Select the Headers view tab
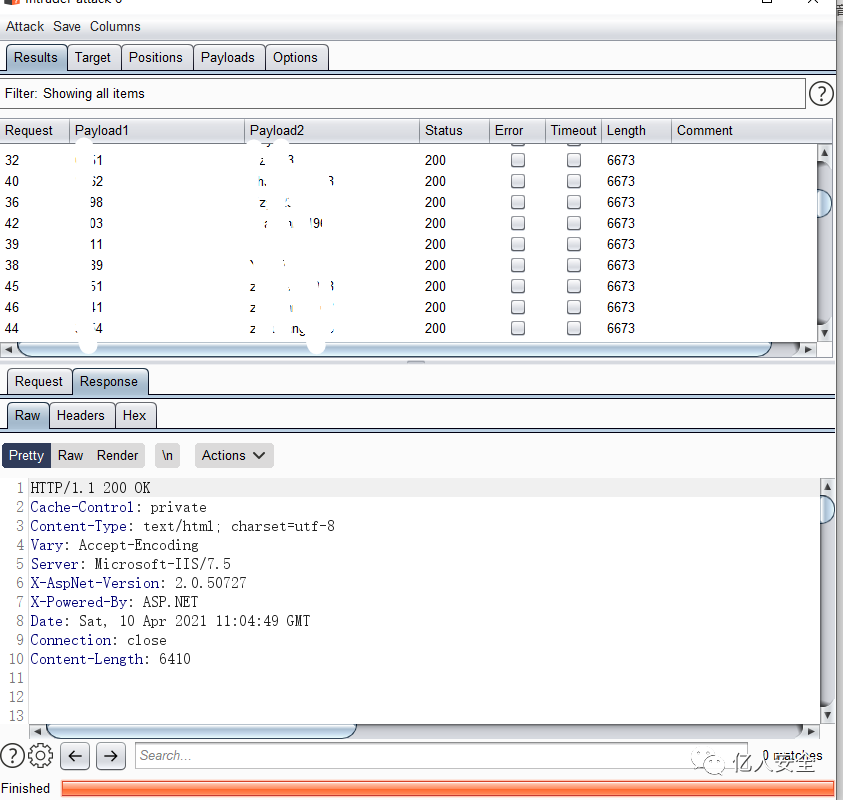Viewport: 843px width, 800px height. [81, 416]
